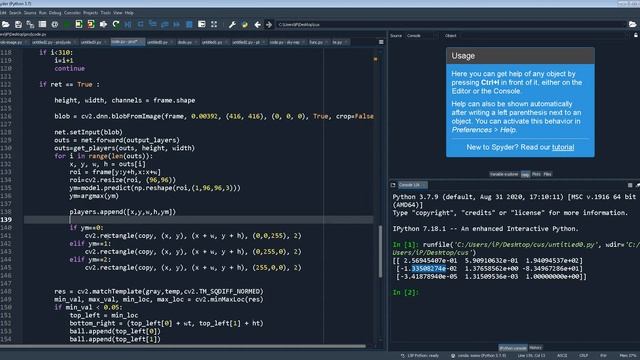The width and height of the screenshot is (640, 360).
Task: Click the working directory path field
Action: [x=451, y=24]
